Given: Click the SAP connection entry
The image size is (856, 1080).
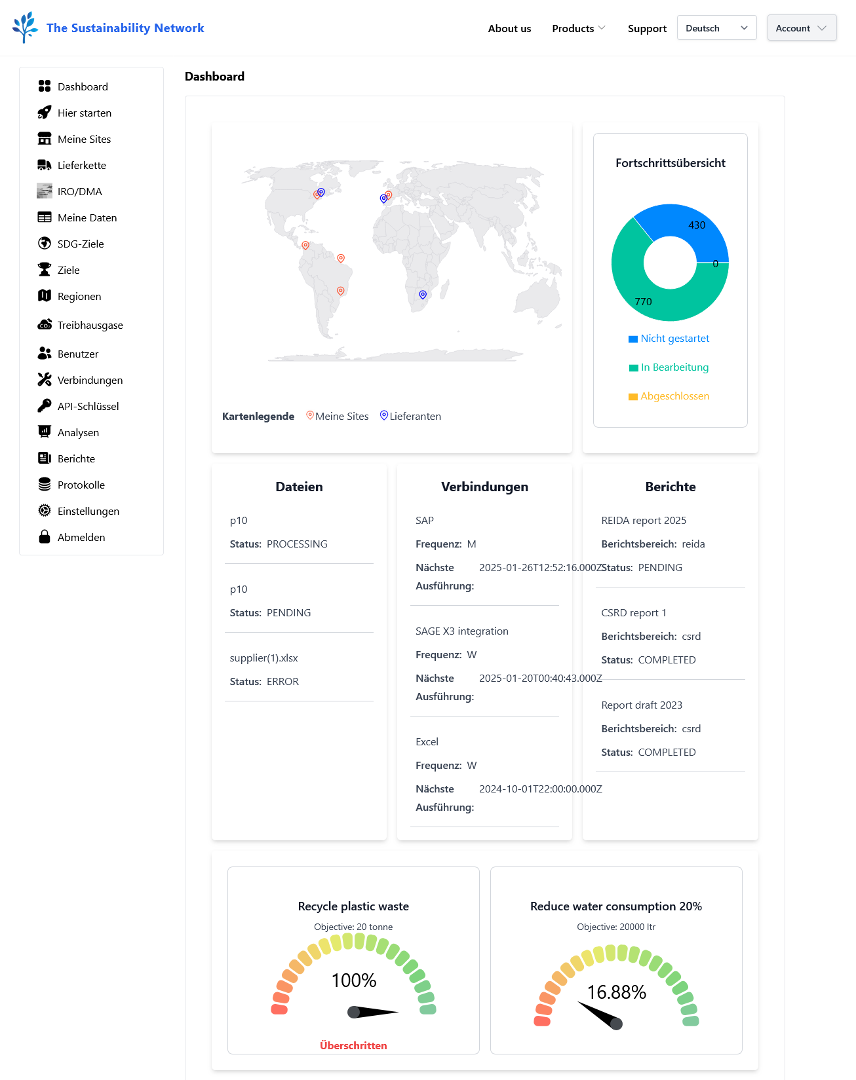Looking at the screenshot, I should click(x=425, y=521).
